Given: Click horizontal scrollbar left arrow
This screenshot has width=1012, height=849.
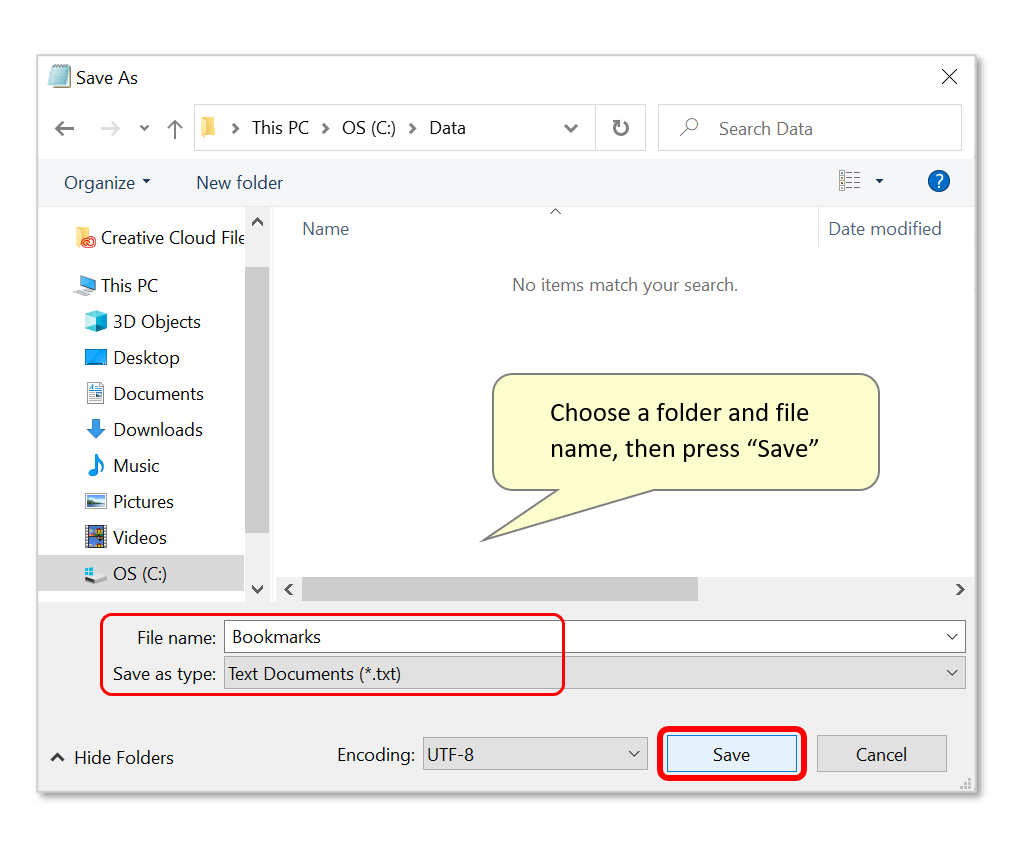Looking at the screenshot, I should 288,589.
